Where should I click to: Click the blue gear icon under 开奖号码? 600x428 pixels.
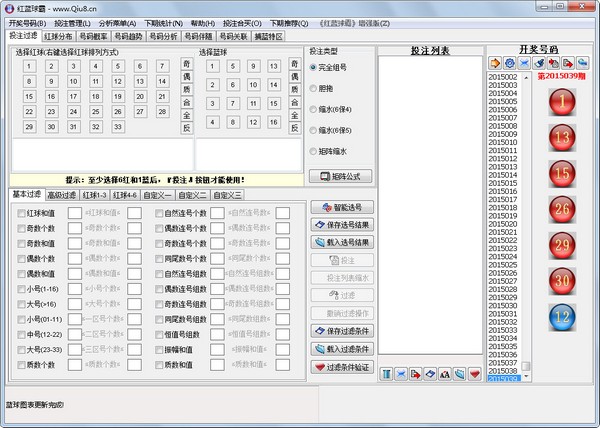click(510, 63)
